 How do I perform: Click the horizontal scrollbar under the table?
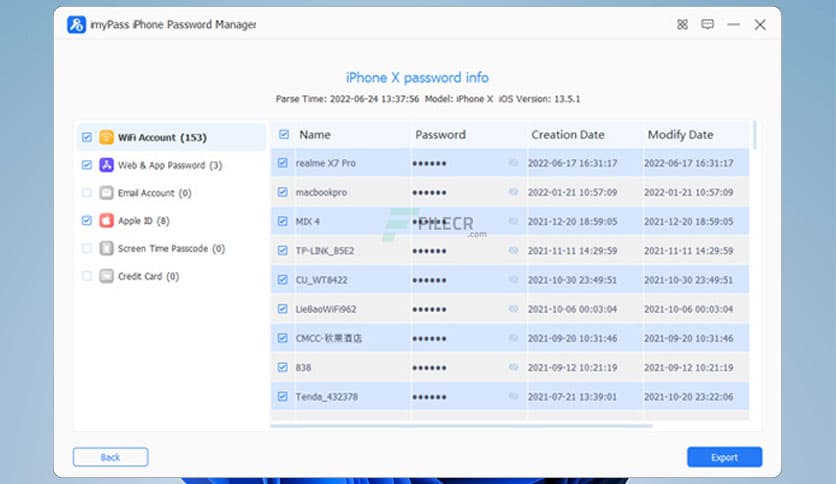click(461, 425)
